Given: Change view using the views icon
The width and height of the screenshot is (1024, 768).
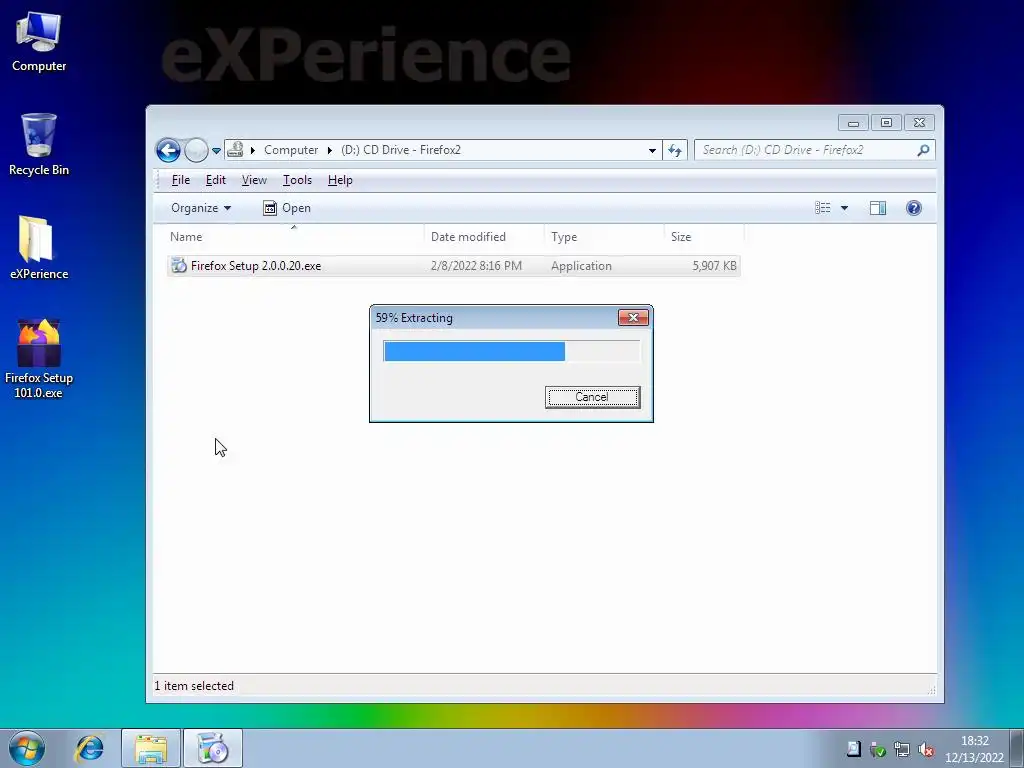Looking at the screenshot, I should click(823, 208).
